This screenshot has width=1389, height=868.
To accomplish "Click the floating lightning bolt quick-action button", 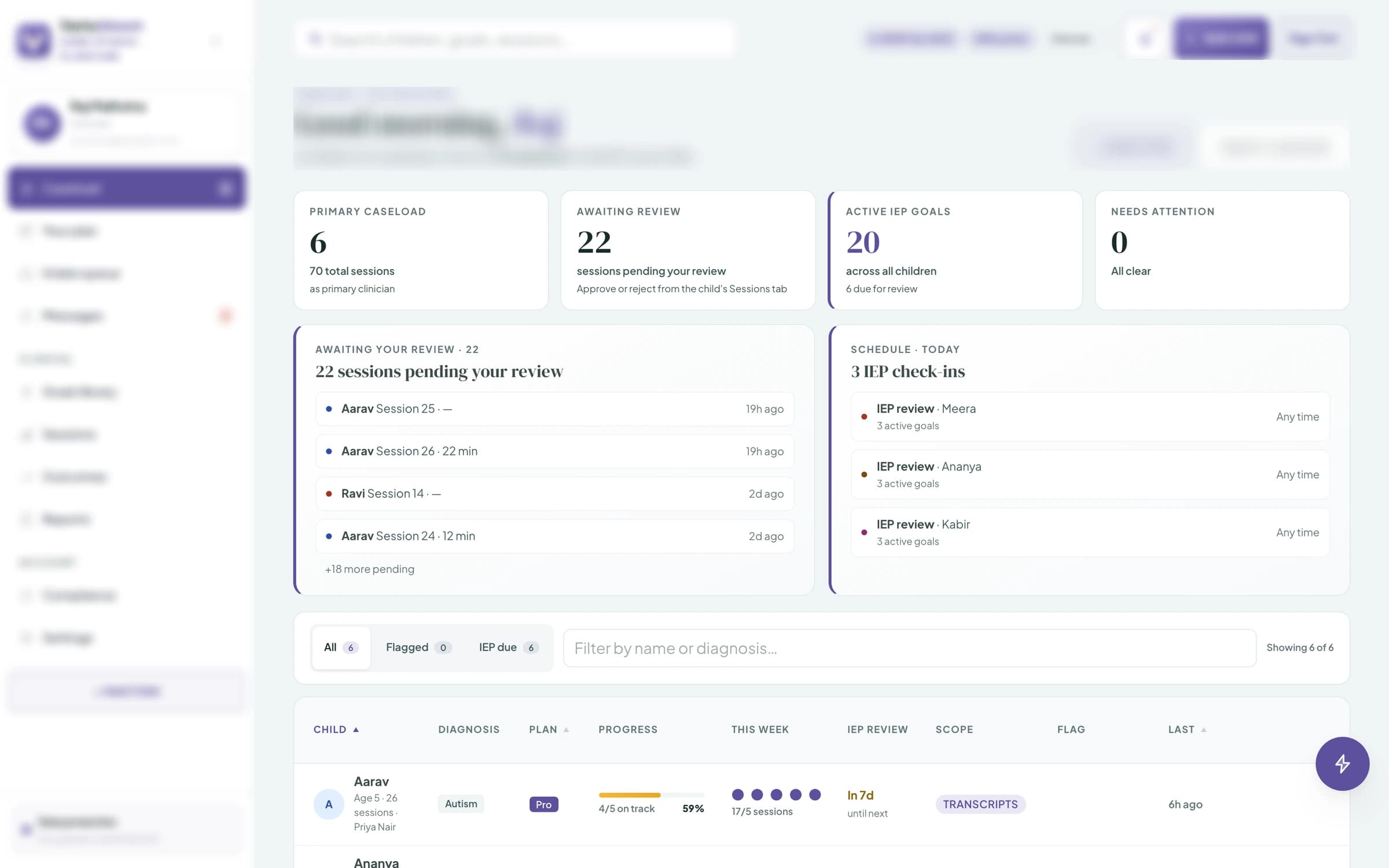I will 1342,763.
